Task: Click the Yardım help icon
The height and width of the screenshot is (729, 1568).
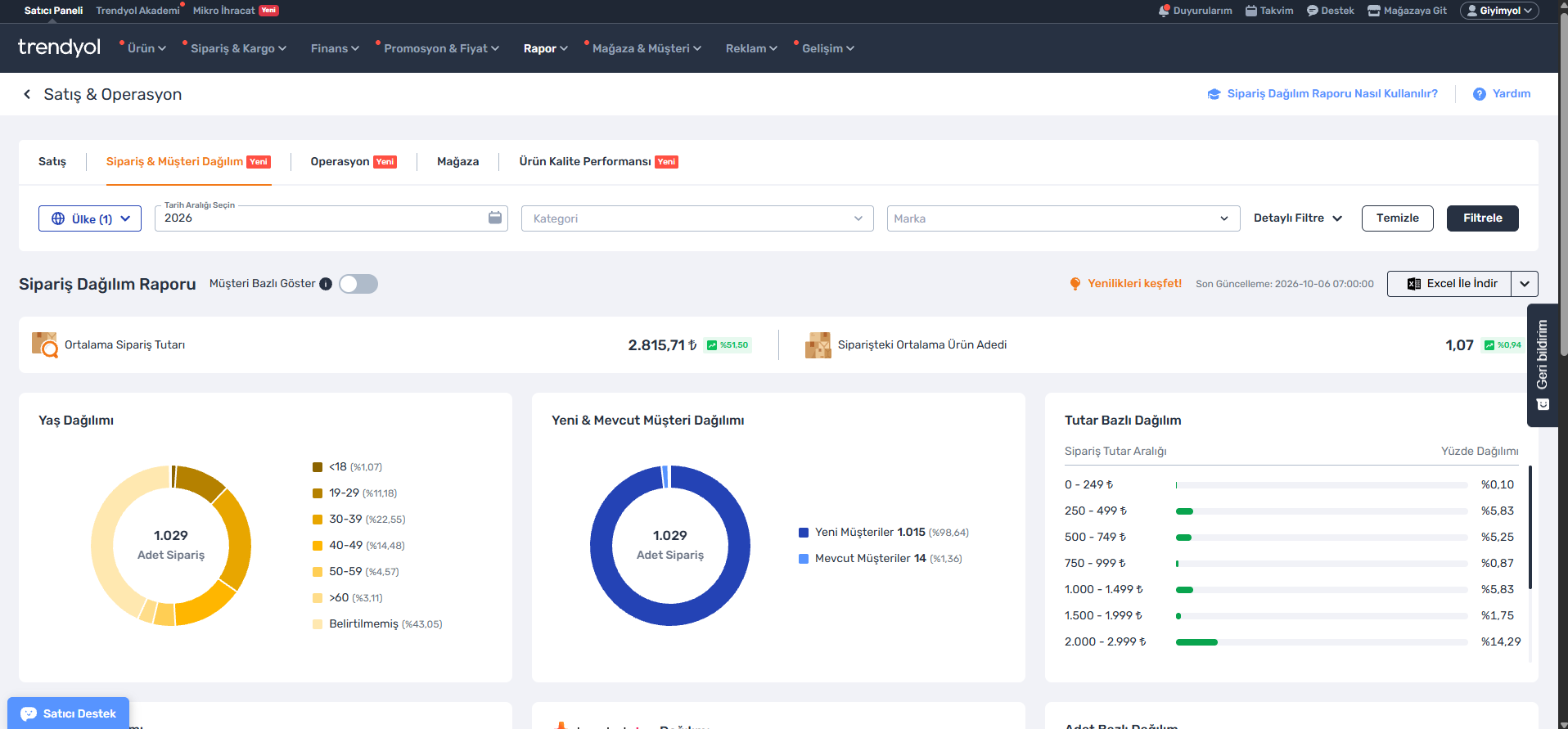Action: (x=1480, y=94)
